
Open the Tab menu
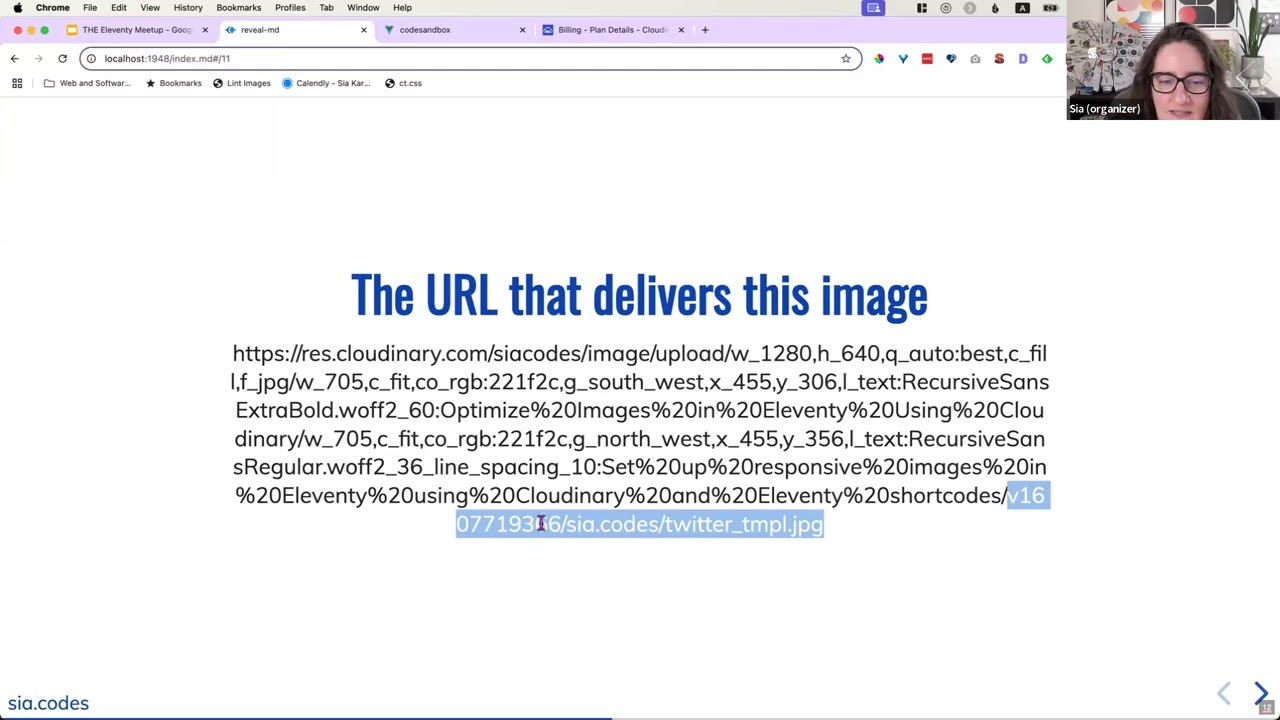326,8
